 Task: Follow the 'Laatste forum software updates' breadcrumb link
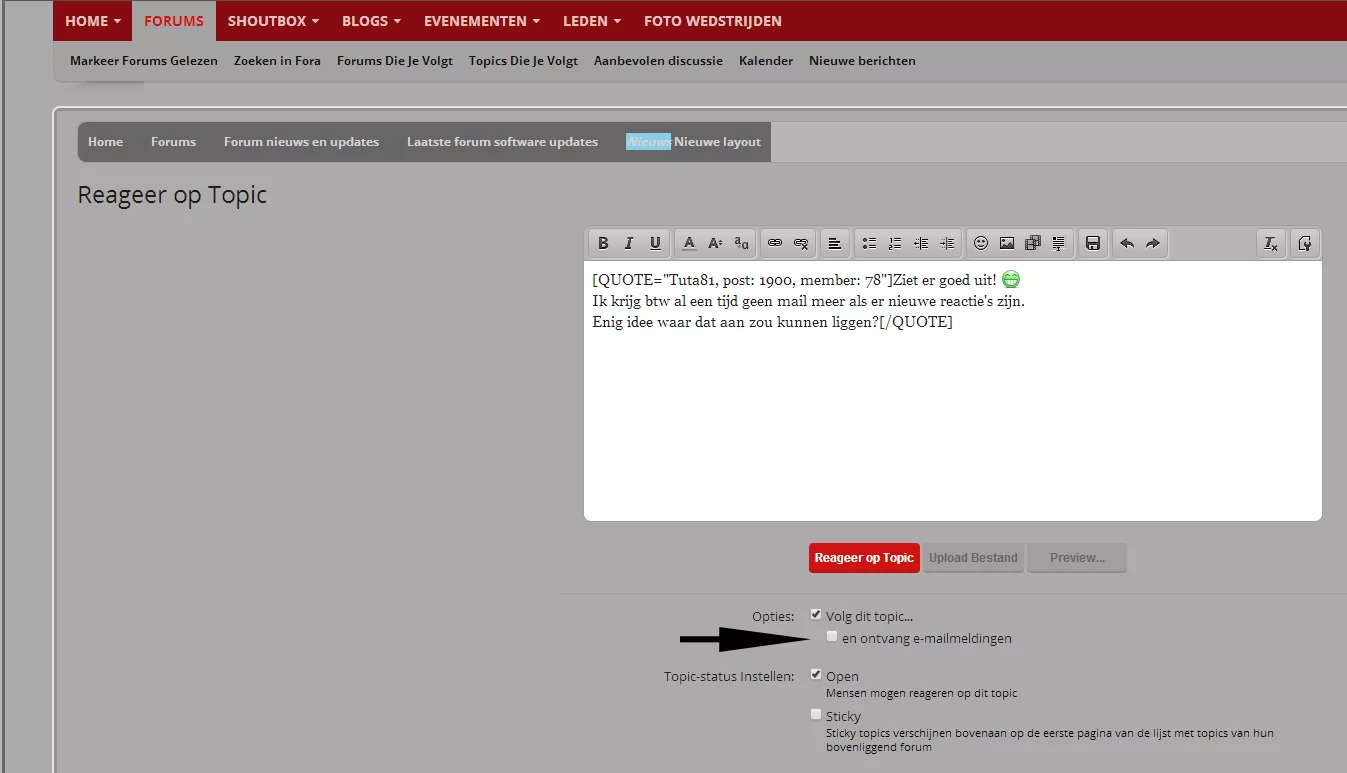[x=502, y=141]
